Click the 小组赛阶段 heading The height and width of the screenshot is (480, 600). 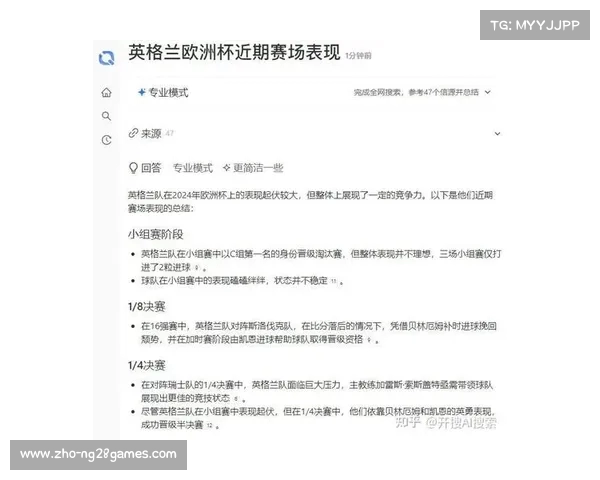[x=155, y=234]
